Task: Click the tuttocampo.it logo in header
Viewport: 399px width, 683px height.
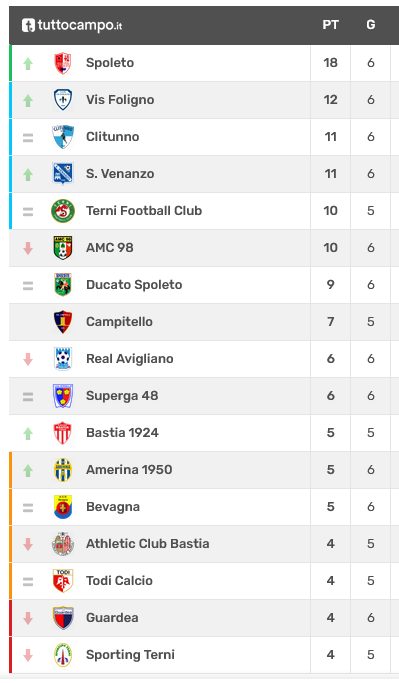Action: (x=72, y=25)
